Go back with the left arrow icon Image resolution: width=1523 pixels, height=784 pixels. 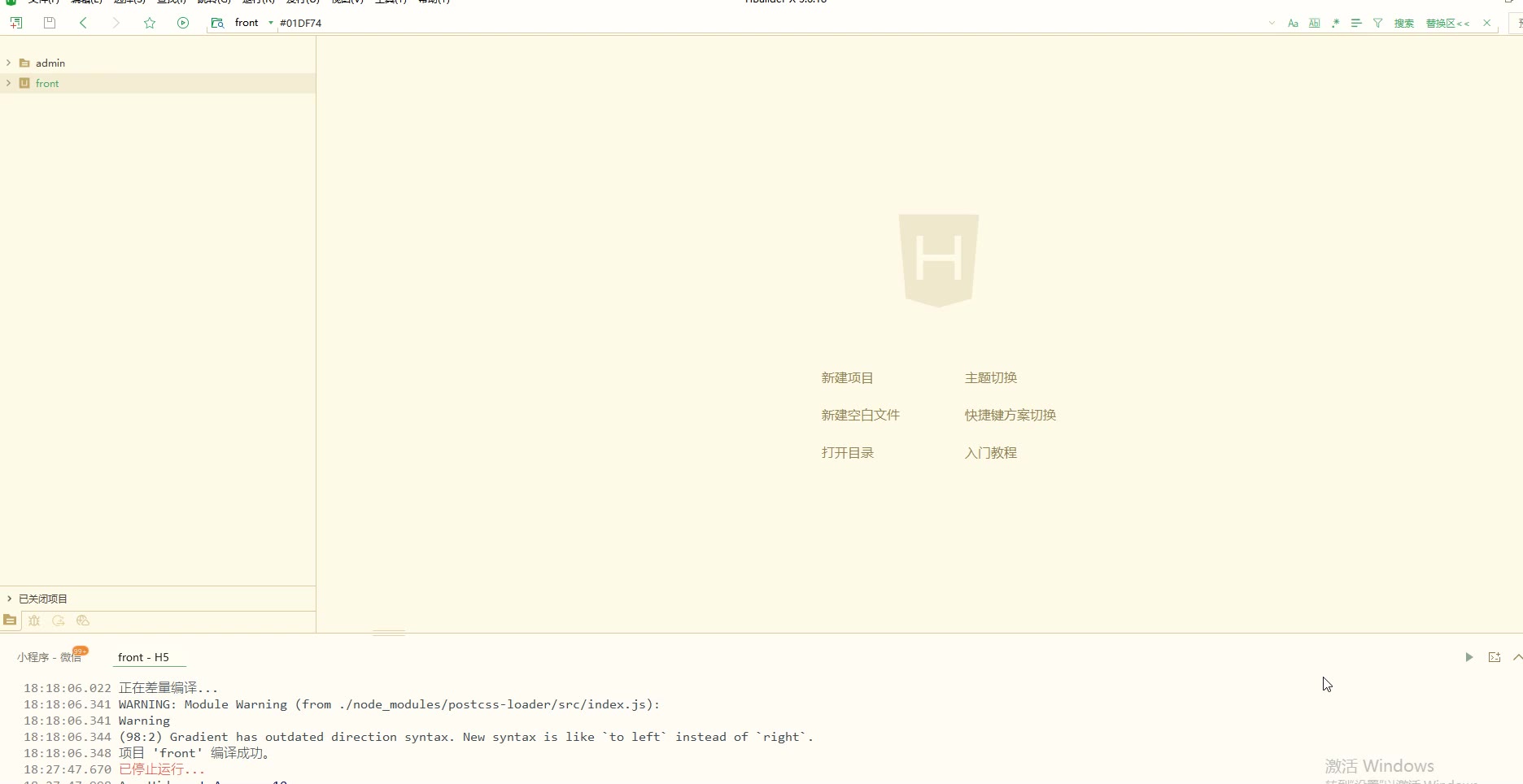coord(83,23)
